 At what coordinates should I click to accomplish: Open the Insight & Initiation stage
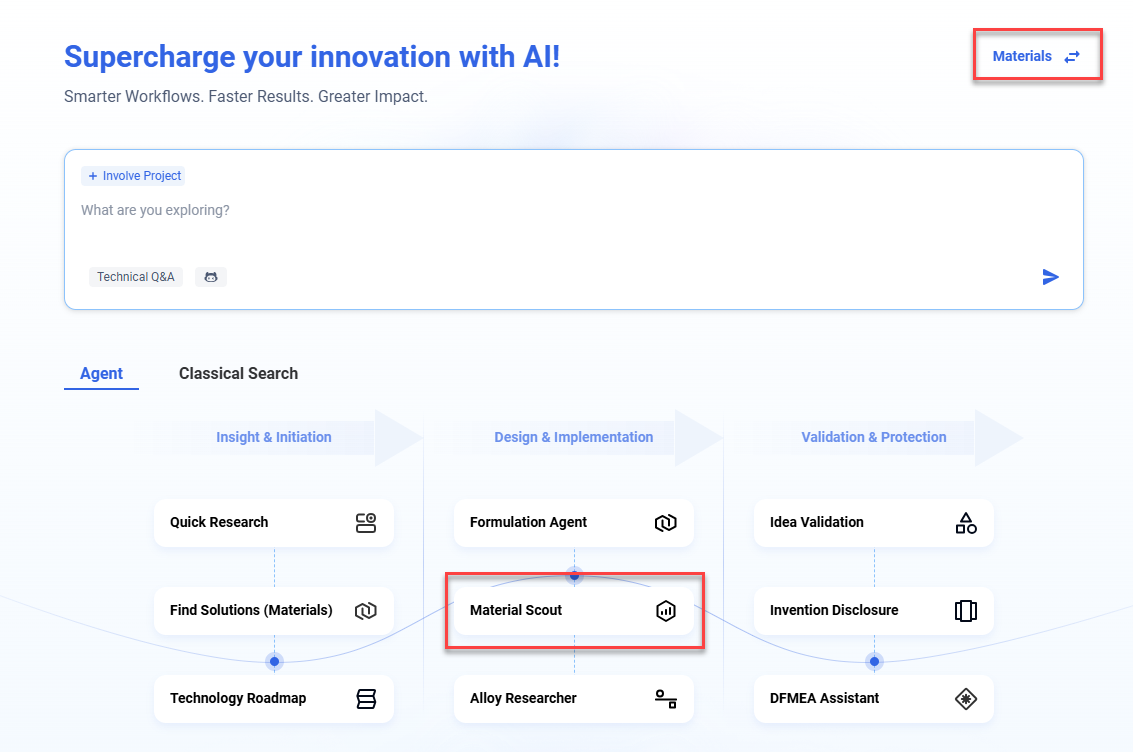[x=274, y=437]
